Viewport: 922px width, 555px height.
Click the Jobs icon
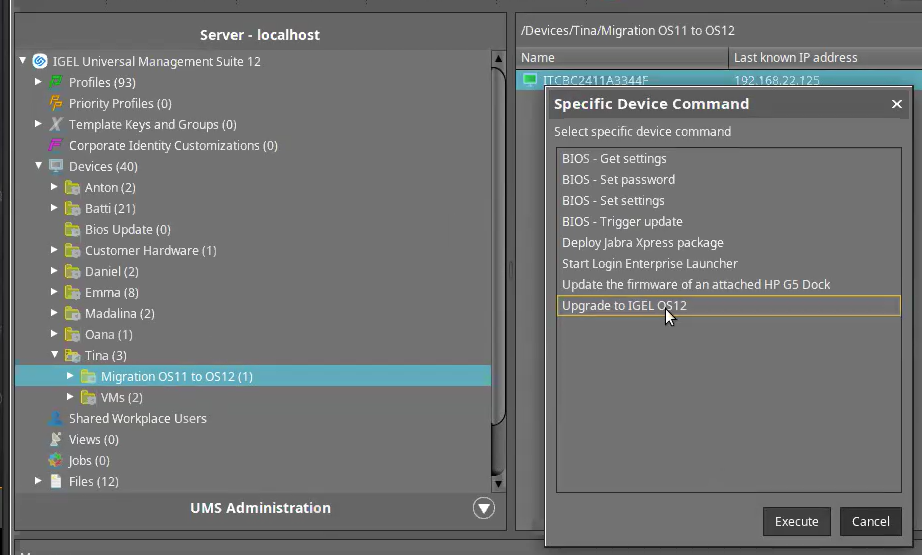[x=56, y=460]
